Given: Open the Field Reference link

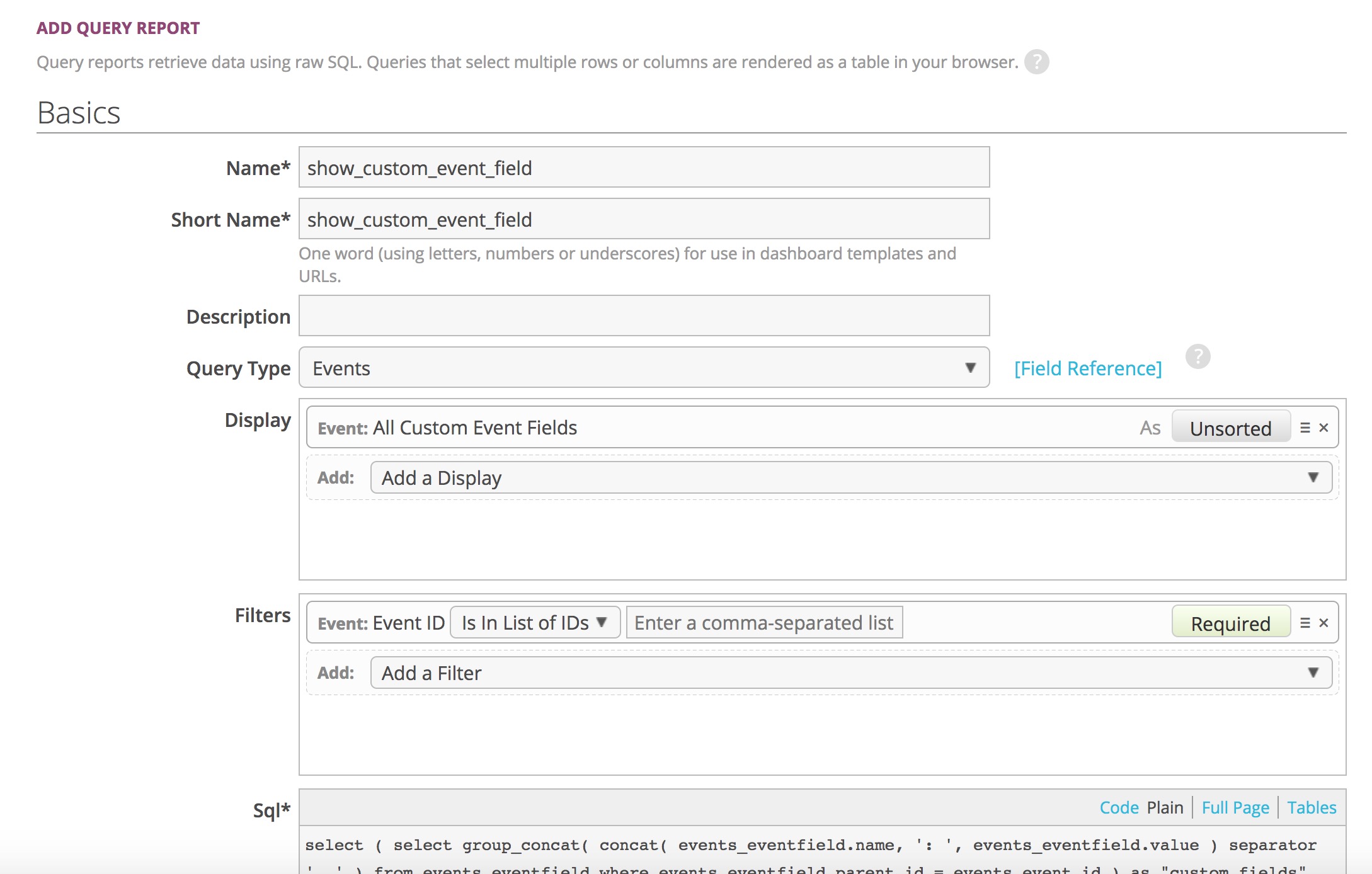Looking at the screenshot, I should (x=1088, y=368).
